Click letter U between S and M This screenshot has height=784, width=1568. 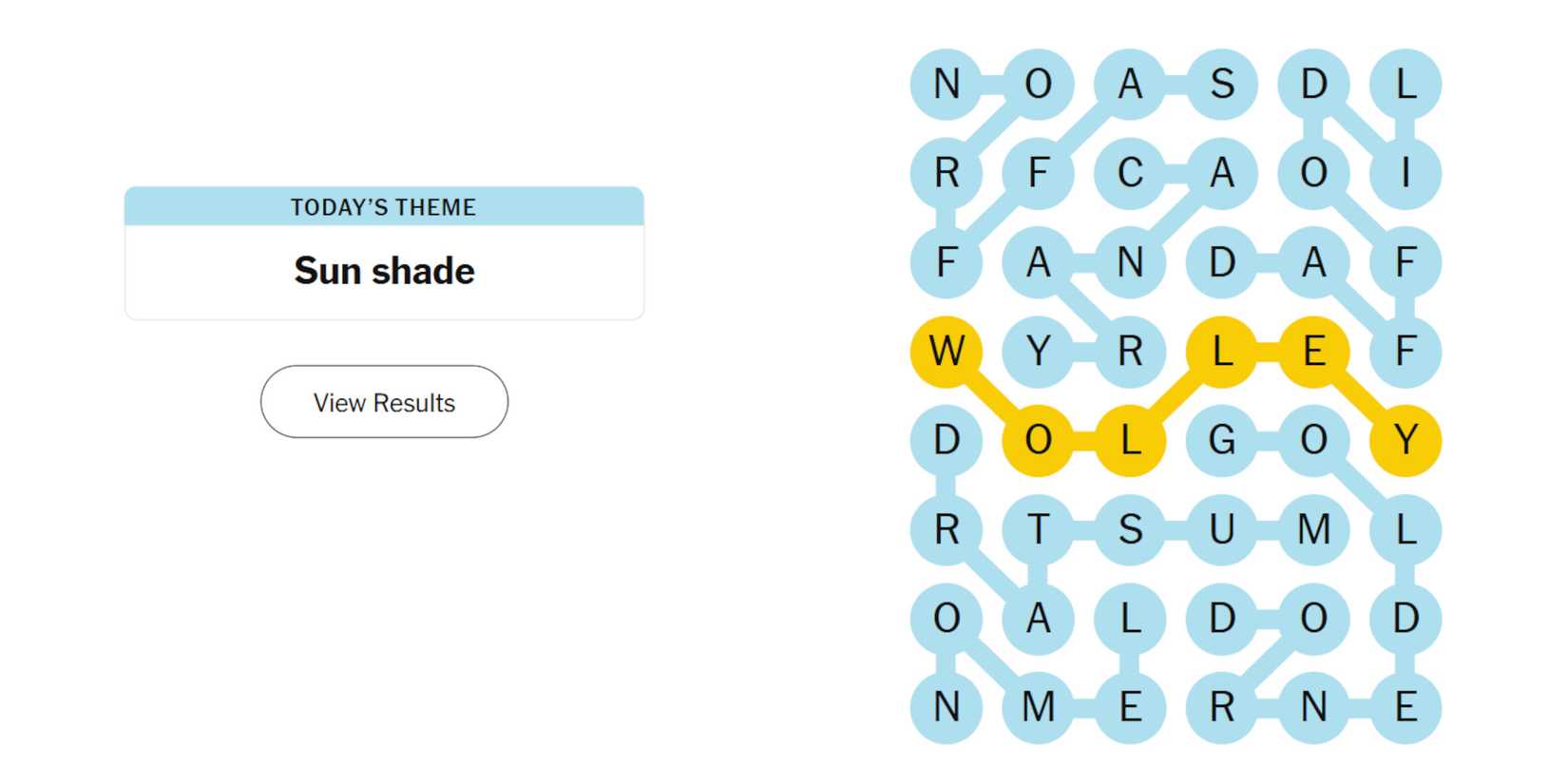click(x=1222, y=530)
